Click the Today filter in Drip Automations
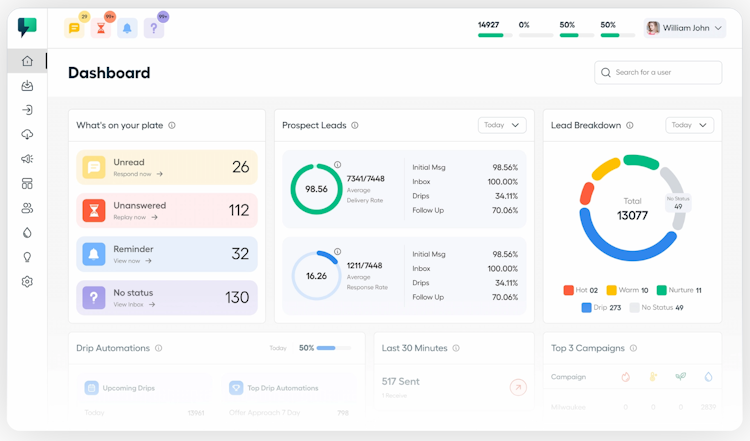The width and height of the screenshot is (750, 441). (x=278, y=348)
